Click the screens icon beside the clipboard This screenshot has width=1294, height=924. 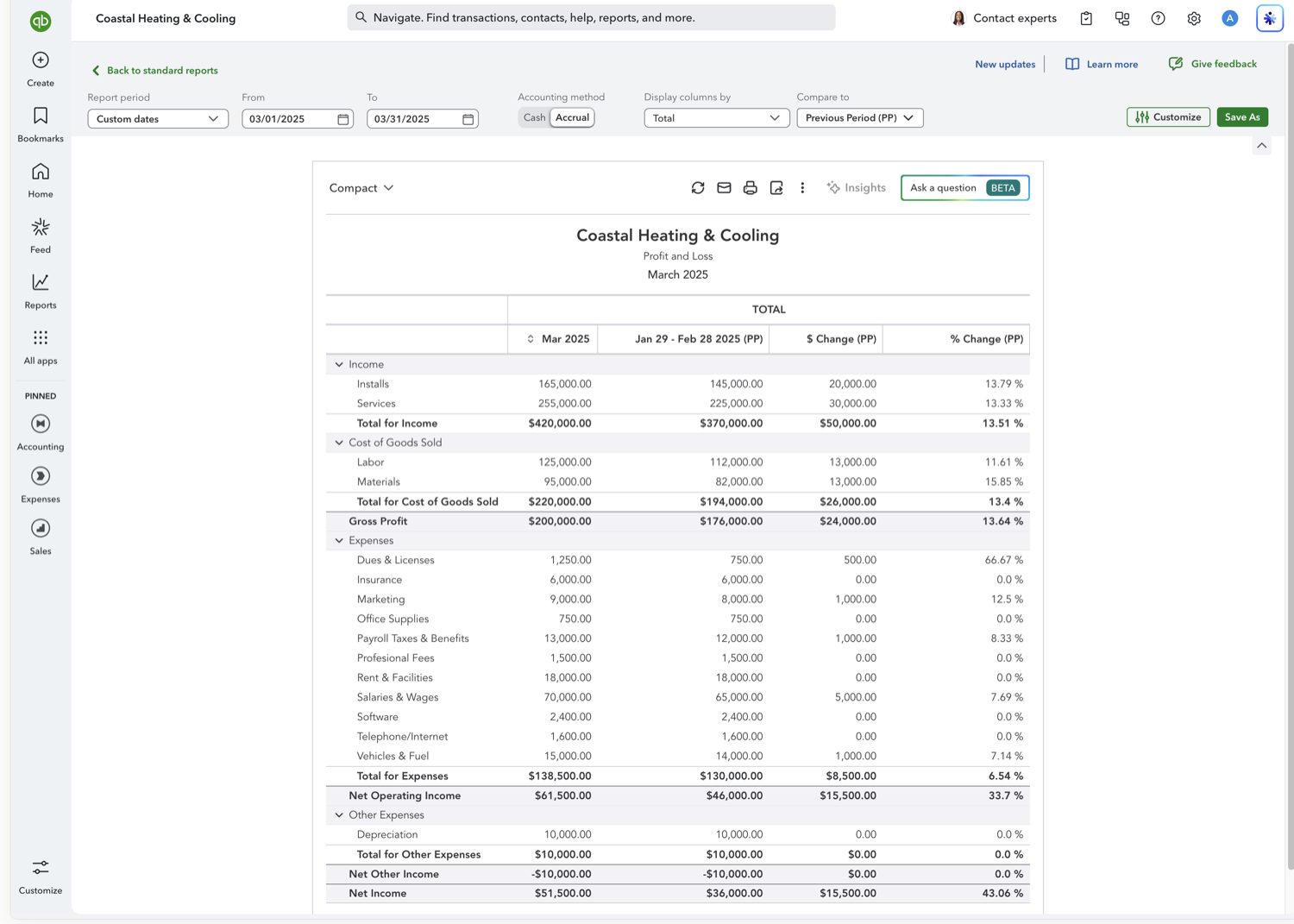pos(1122,18)
